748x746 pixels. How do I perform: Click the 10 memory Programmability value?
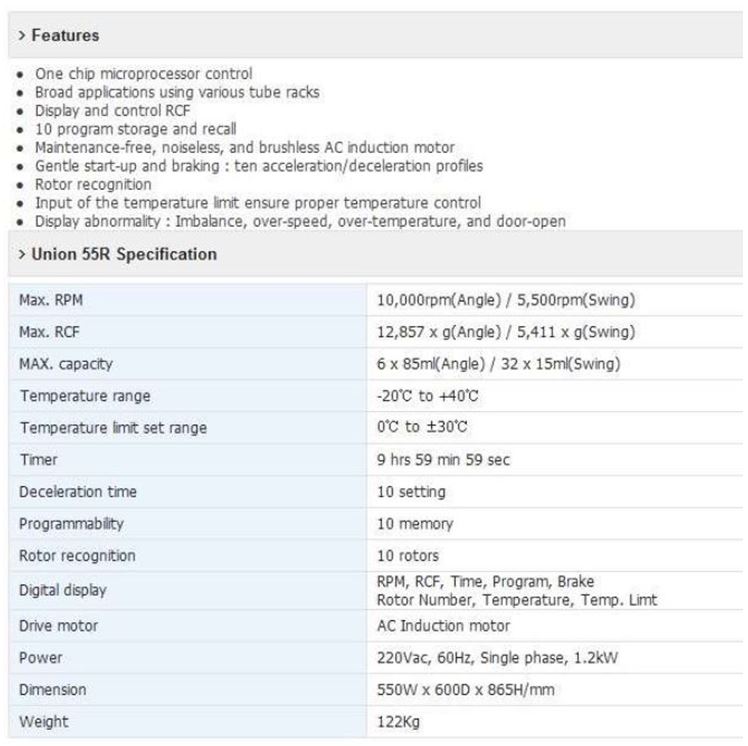tap(414, 524)
